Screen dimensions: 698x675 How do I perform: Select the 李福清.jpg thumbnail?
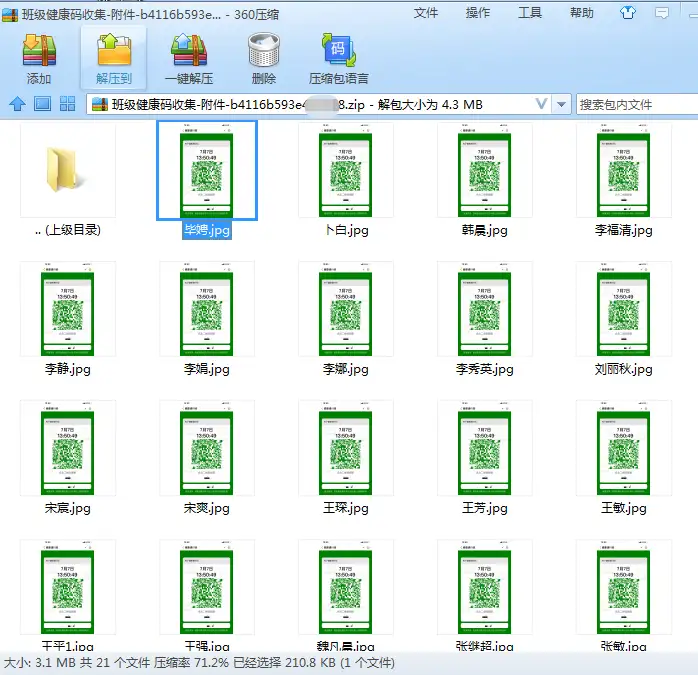(x=623, y=171)
